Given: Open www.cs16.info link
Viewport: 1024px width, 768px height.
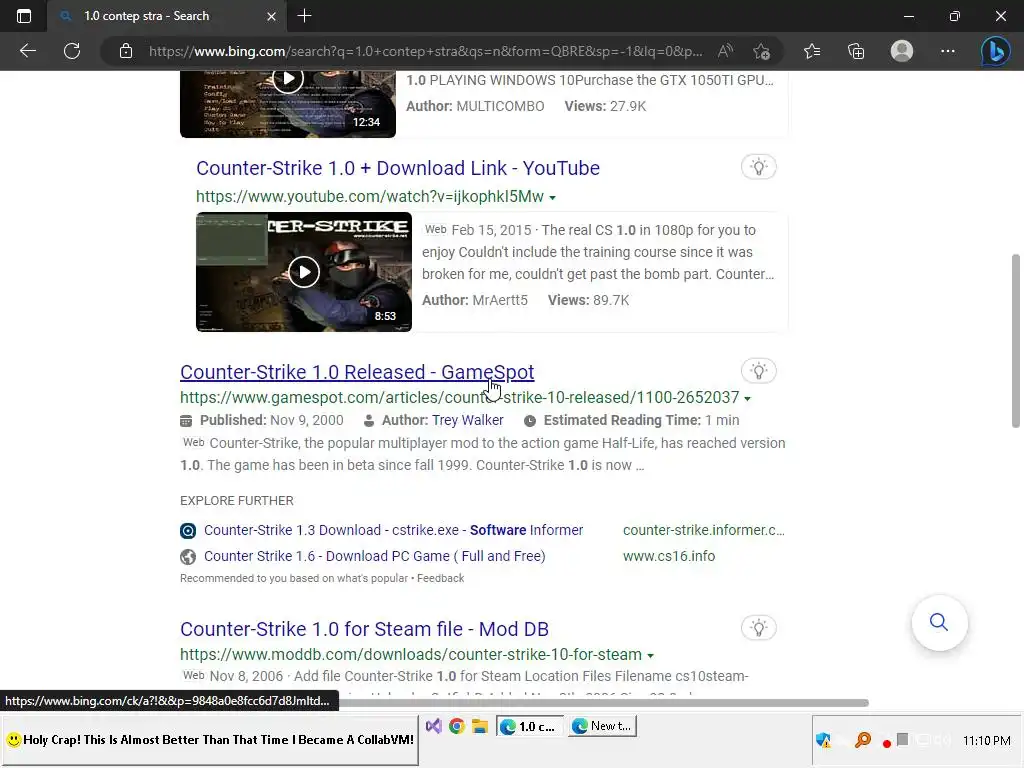Looking at the screenshot, I should tap(669, 556).
